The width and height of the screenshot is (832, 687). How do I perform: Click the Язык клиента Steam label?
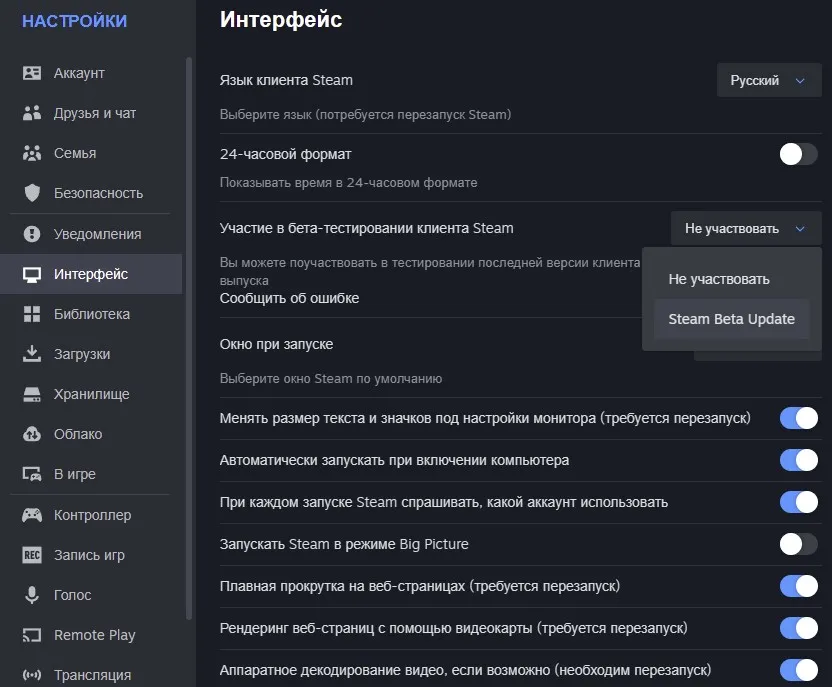click(286, 80)
